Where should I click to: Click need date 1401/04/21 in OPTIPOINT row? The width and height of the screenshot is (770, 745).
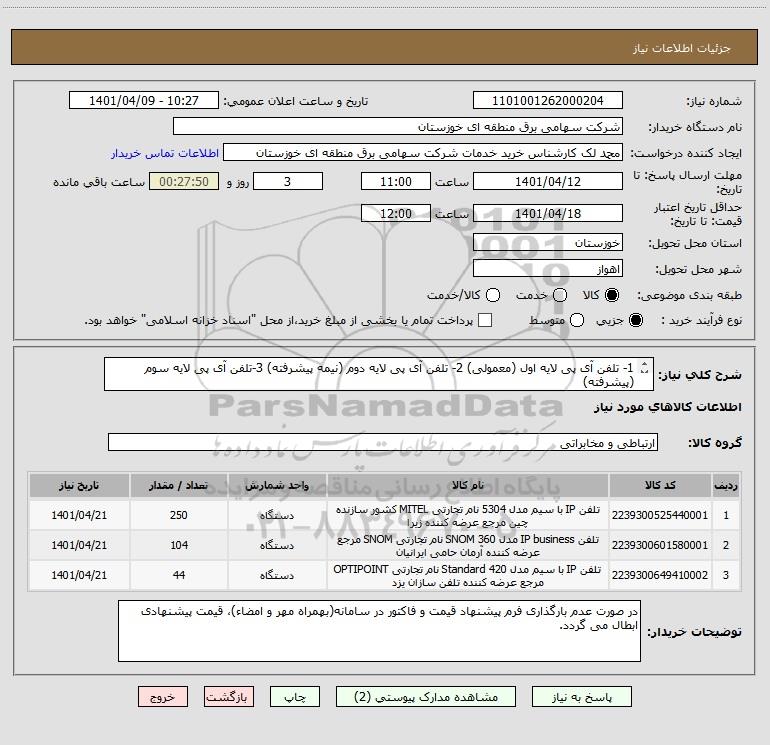[x=79, y=575]
